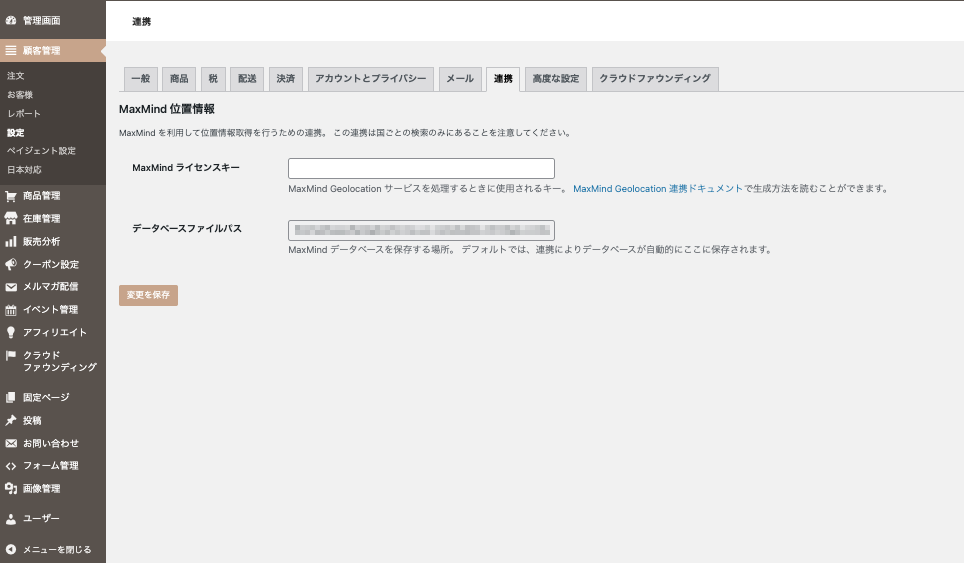Go to the アカウントとプライバシー tab
964x563 pixels.
click(x=370, y=79)
